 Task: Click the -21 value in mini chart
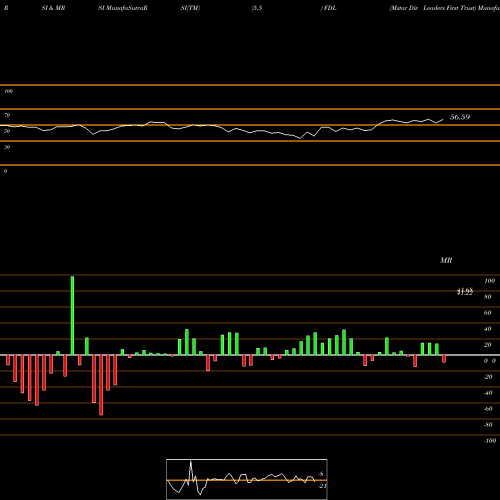pyautogui.click(x=322, y=486)
